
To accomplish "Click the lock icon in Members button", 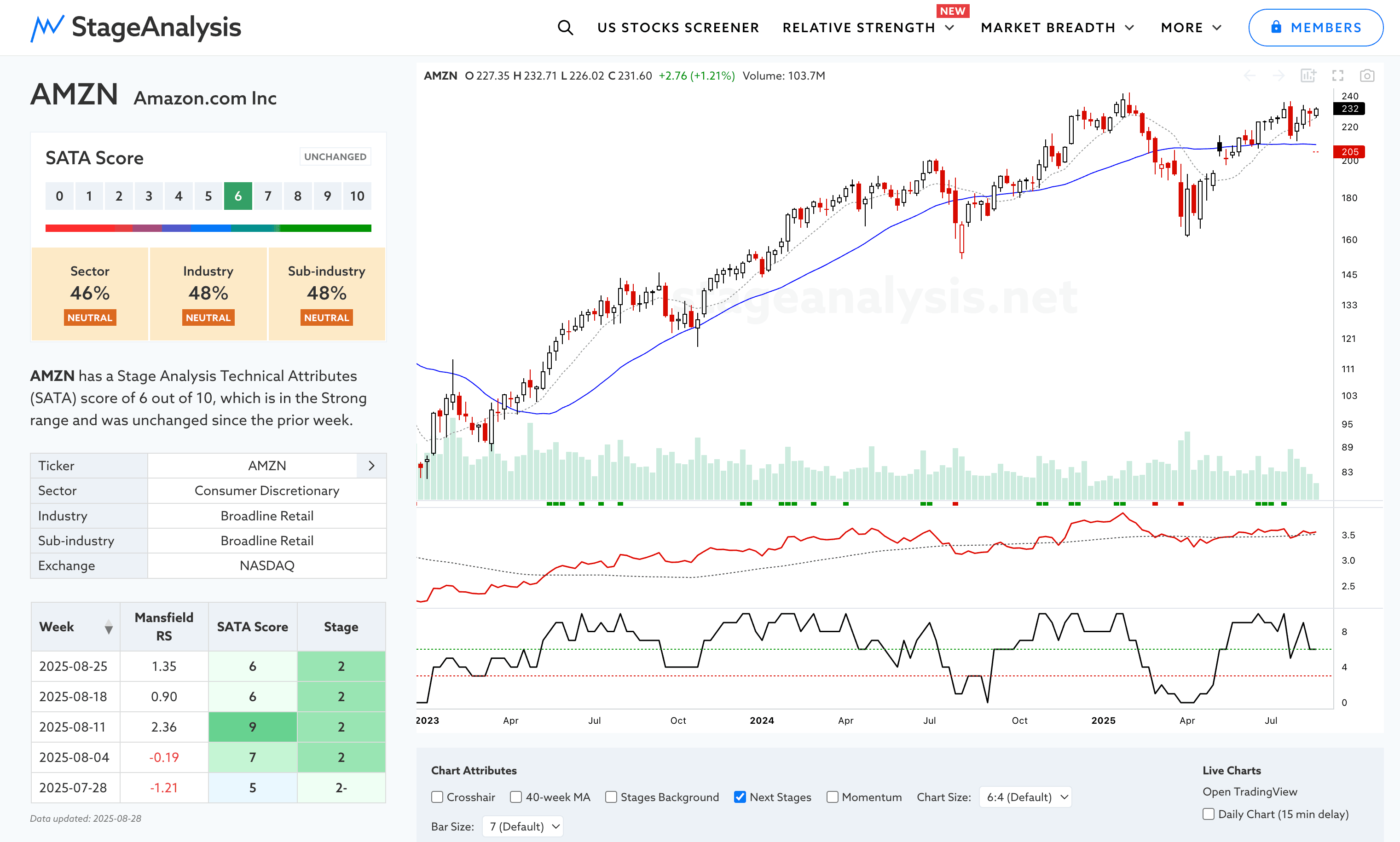I will pos(1276,27).
